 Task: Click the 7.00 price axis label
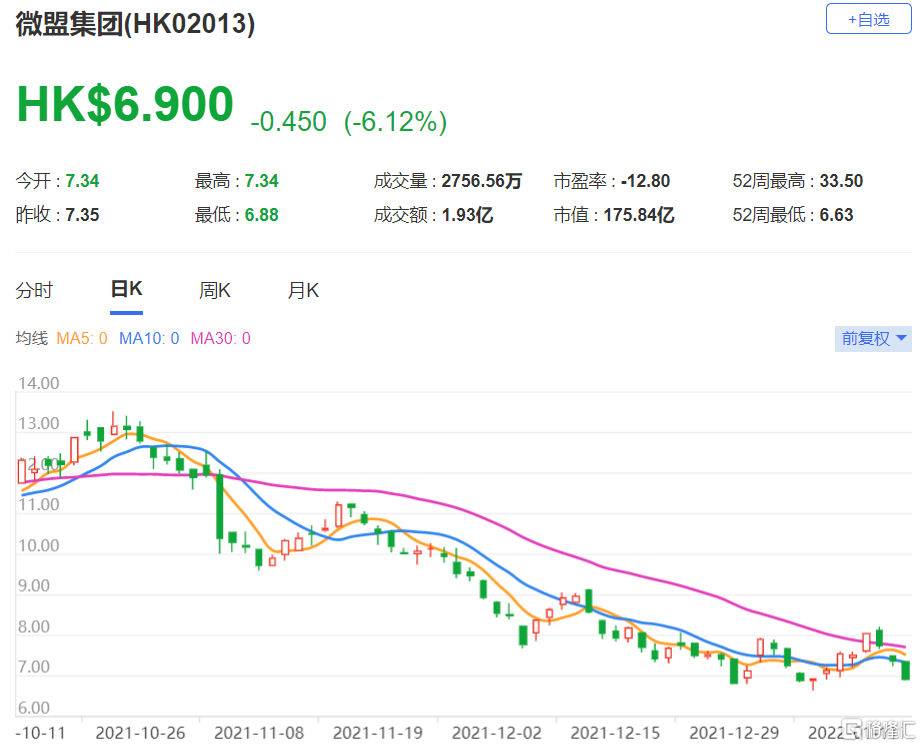34,667
